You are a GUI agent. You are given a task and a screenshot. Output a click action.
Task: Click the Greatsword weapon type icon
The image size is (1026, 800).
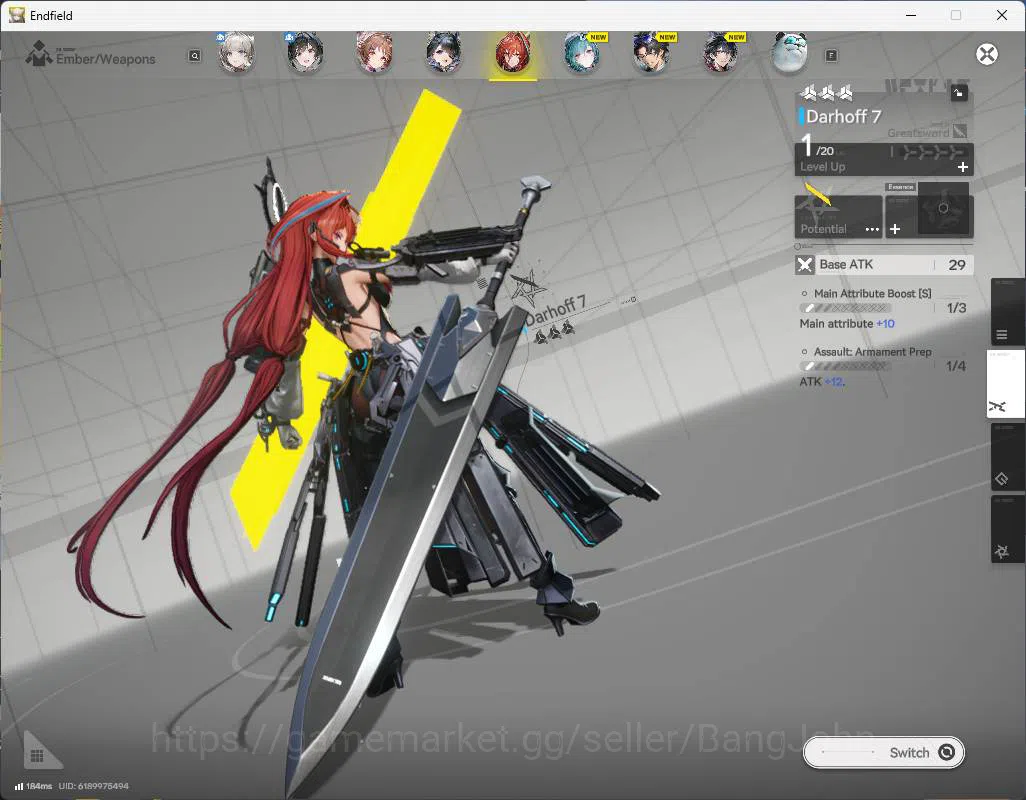pos(960,131)
